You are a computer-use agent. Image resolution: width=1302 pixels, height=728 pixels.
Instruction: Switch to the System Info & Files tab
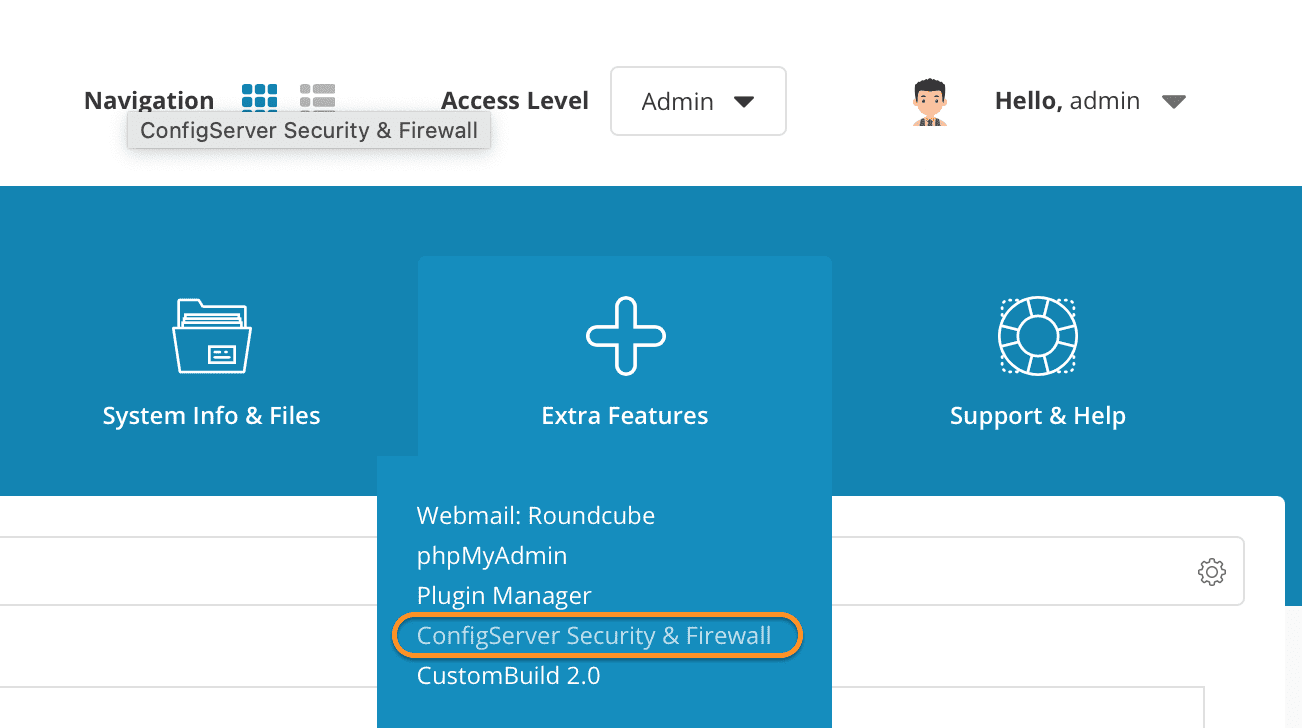(211, 415)
